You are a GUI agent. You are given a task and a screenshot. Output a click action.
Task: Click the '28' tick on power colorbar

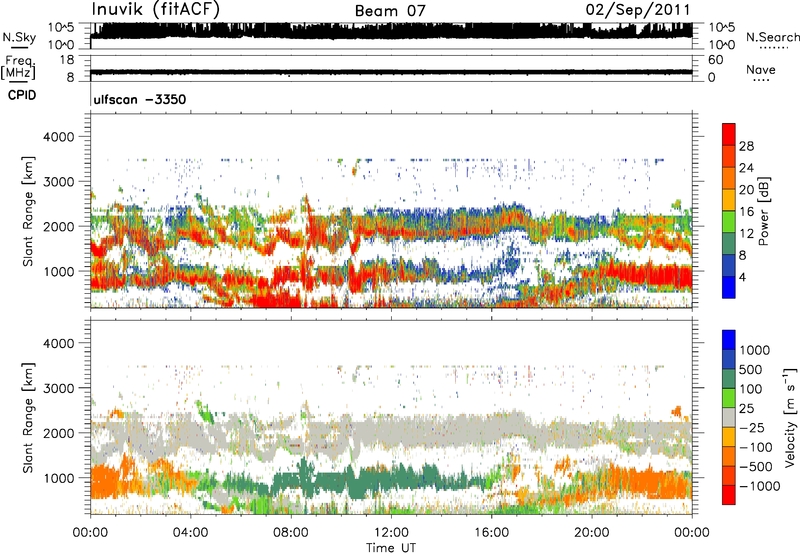[746, 146]
